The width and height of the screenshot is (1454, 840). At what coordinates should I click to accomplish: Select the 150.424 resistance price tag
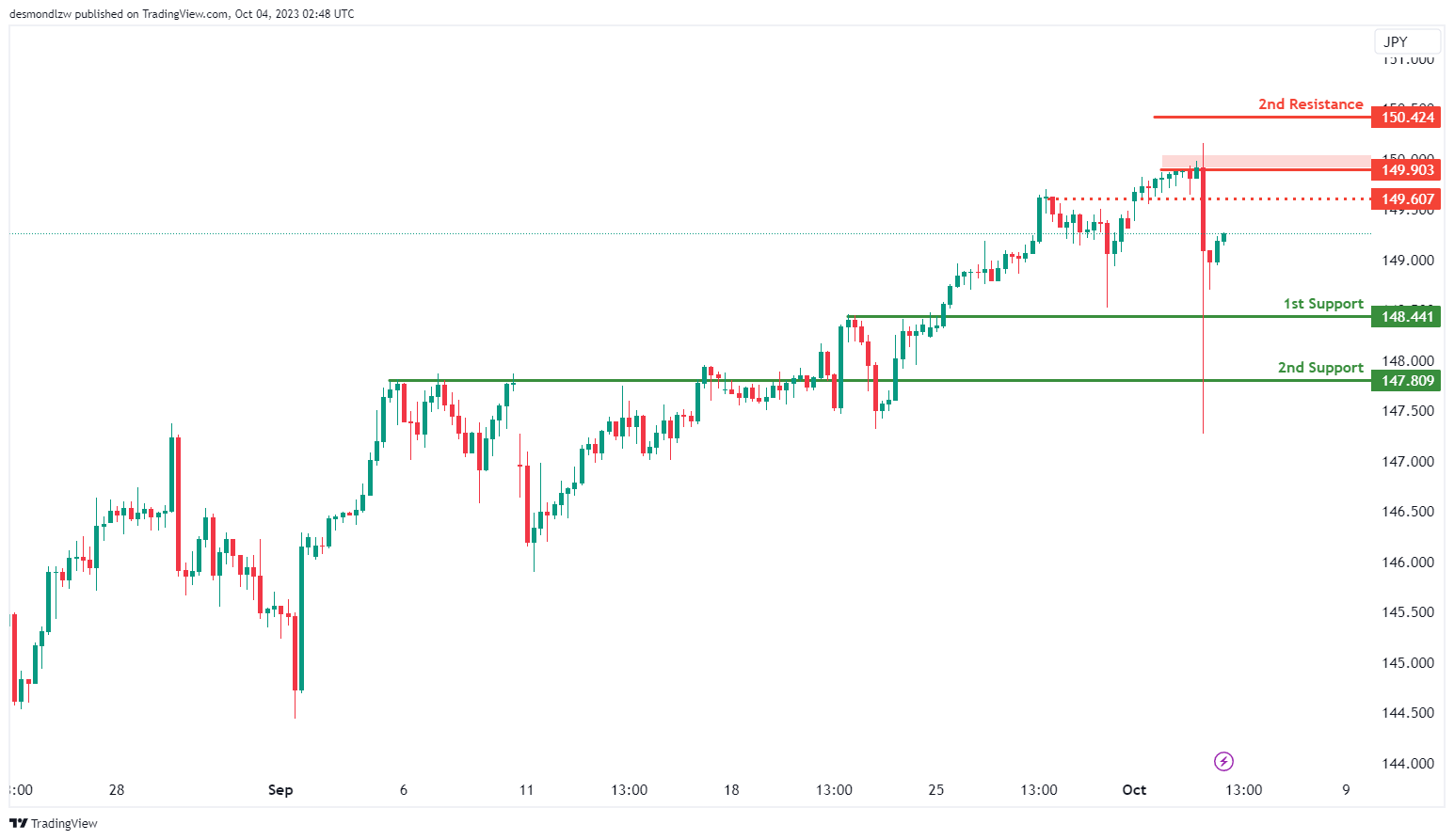click(x=1406, y=118)
